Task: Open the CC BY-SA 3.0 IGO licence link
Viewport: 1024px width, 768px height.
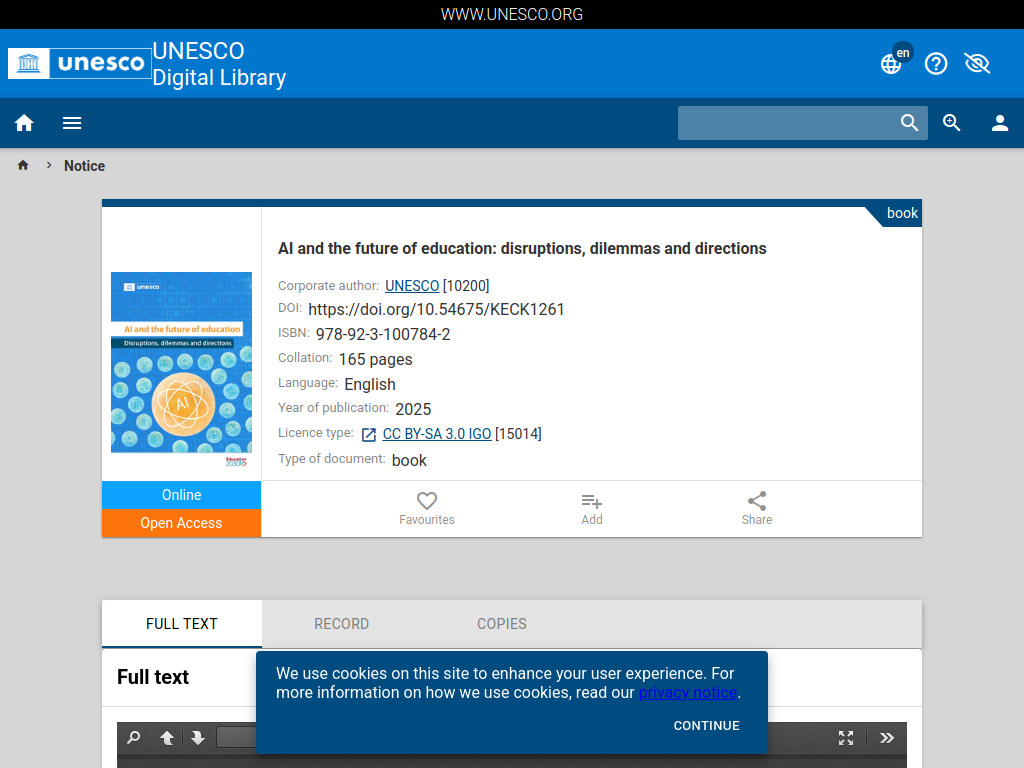Action: point(438,433)
